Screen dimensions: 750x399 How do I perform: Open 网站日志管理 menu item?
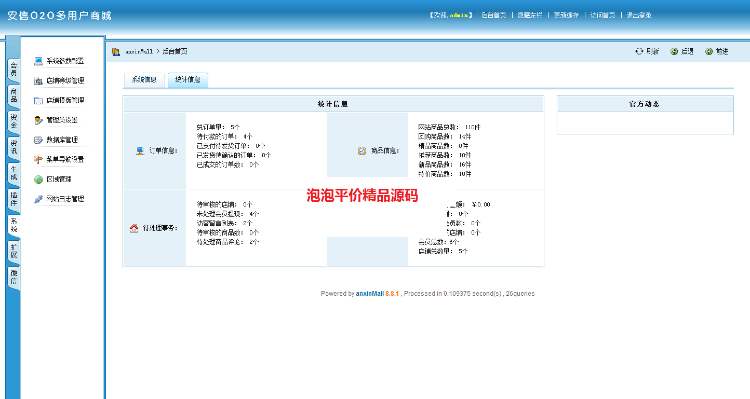click(65, 199)
